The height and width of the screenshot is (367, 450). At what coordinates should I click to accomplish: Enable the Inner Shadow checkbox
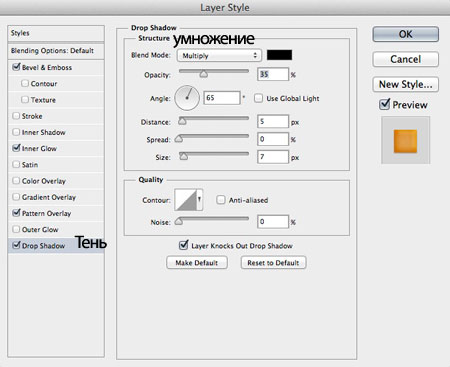16,132
